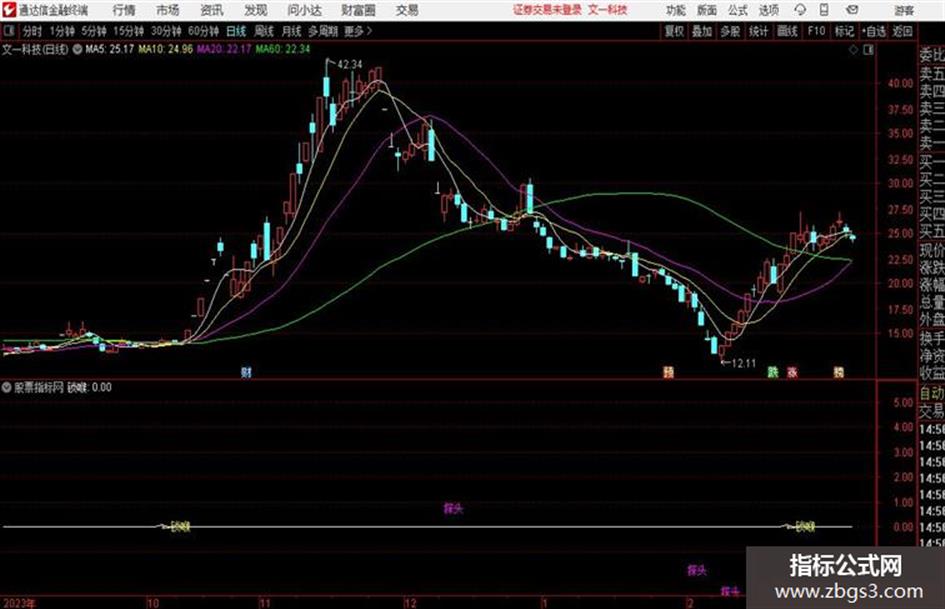Select the 日线 daily period tab
This screenshot has width=945, height=609.
(x=236, y=31)
